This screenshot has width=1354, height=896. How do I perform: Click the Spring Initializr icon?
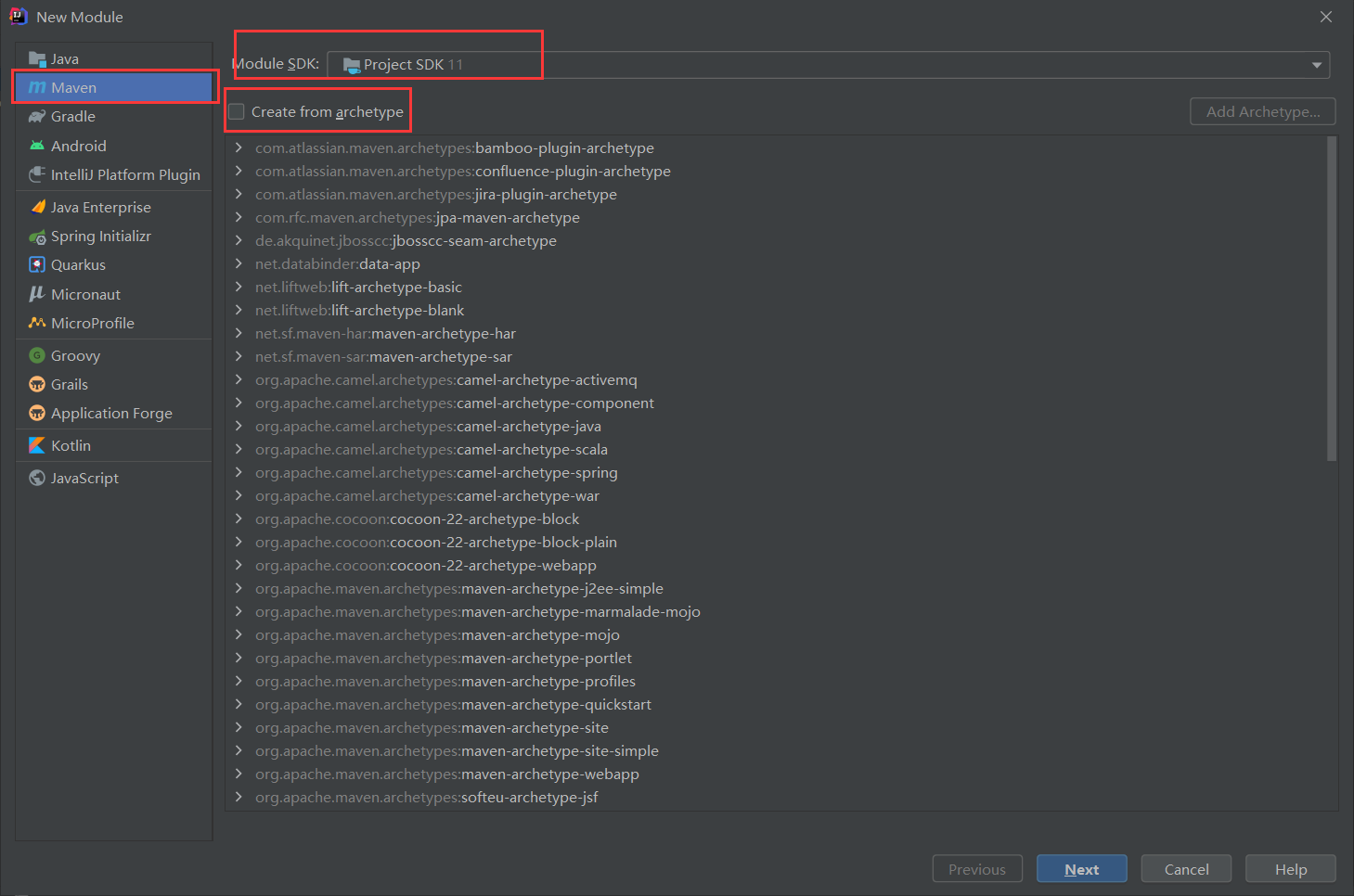(x=37, y=237)
